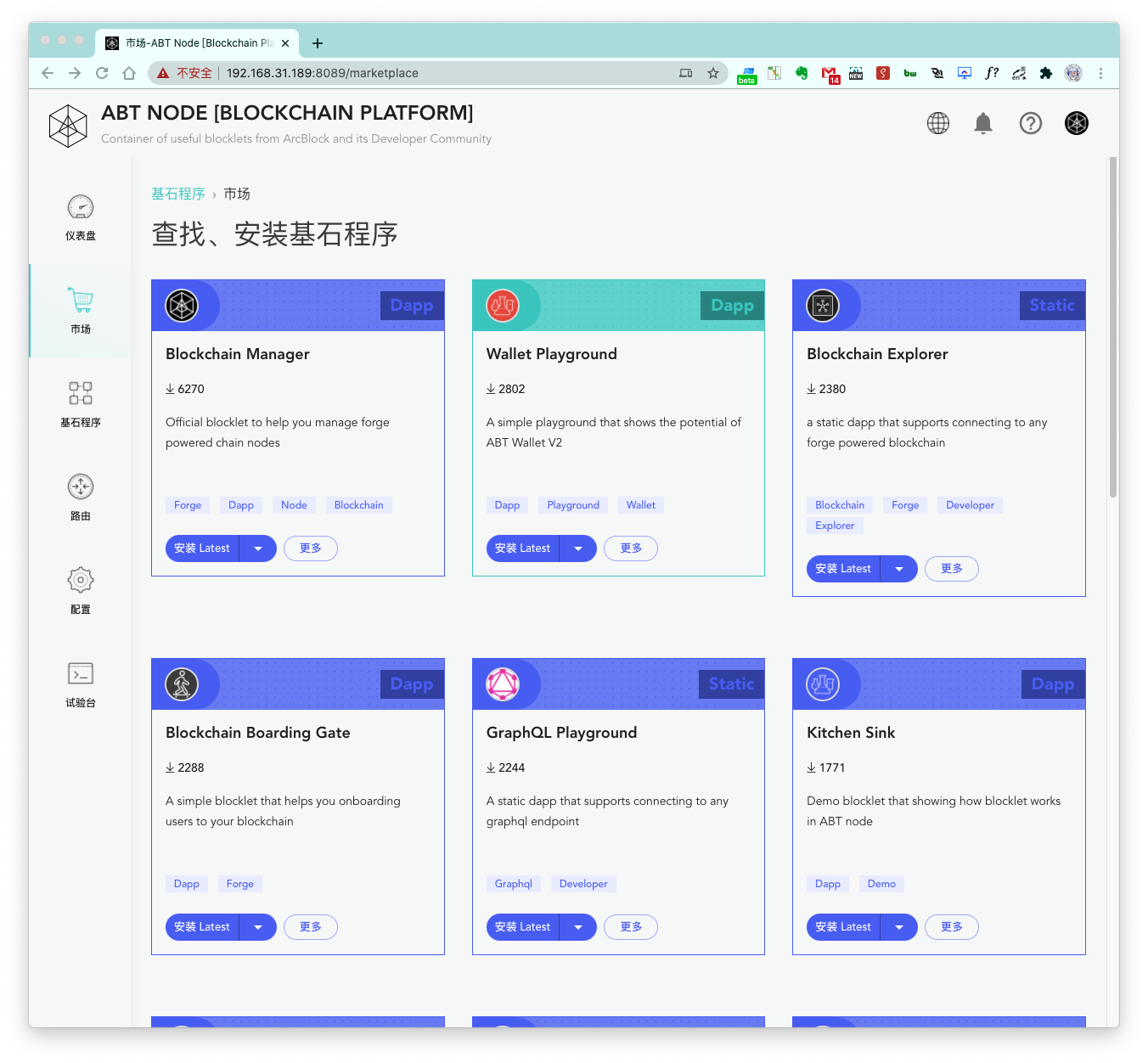Click the help question mark icon
This screenshot has width=1148, height=1063.
click(x=1030, y=123)
